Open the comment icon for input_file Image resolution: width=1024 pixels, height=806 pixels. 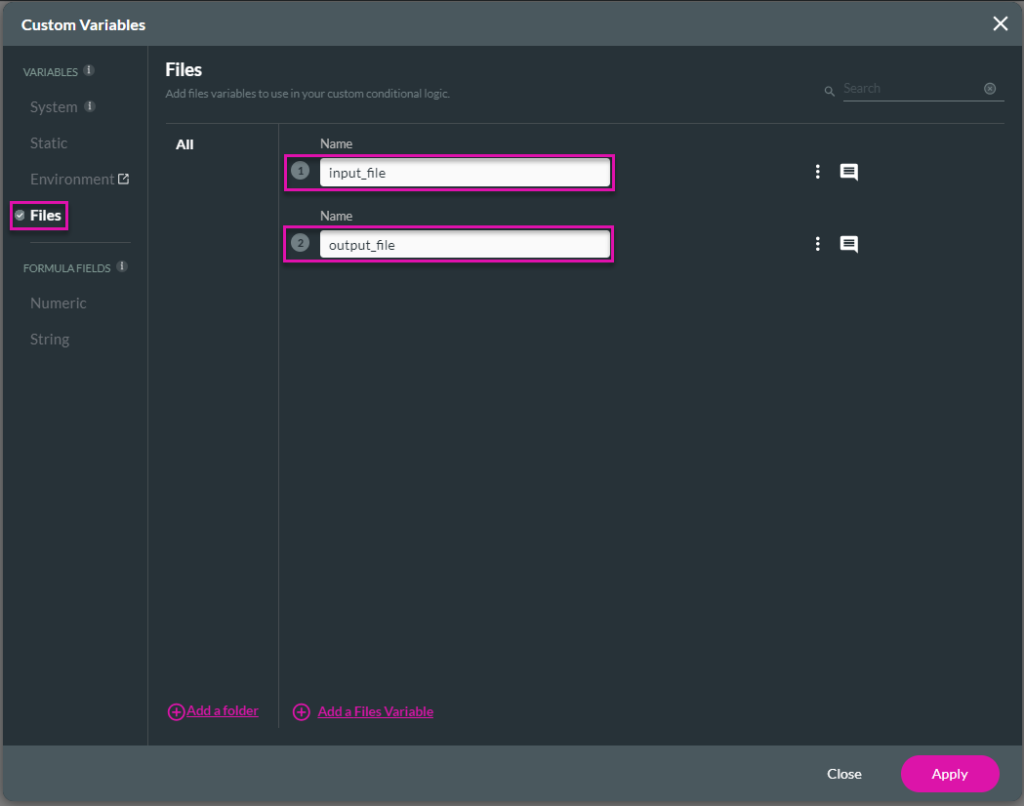click(x=848, y=172)
